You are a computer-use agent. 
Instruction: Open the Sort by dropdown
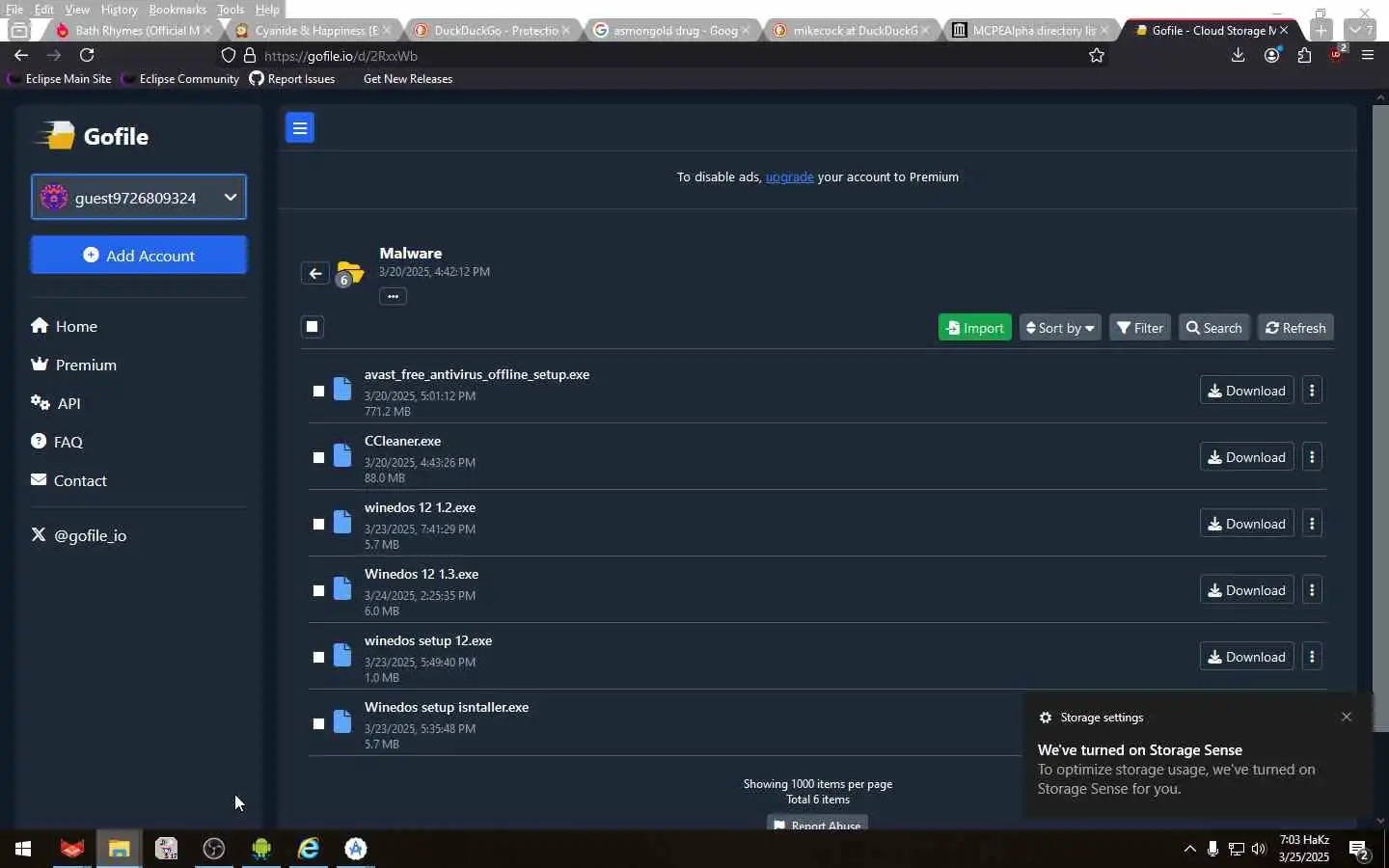tap(1060, 328)
